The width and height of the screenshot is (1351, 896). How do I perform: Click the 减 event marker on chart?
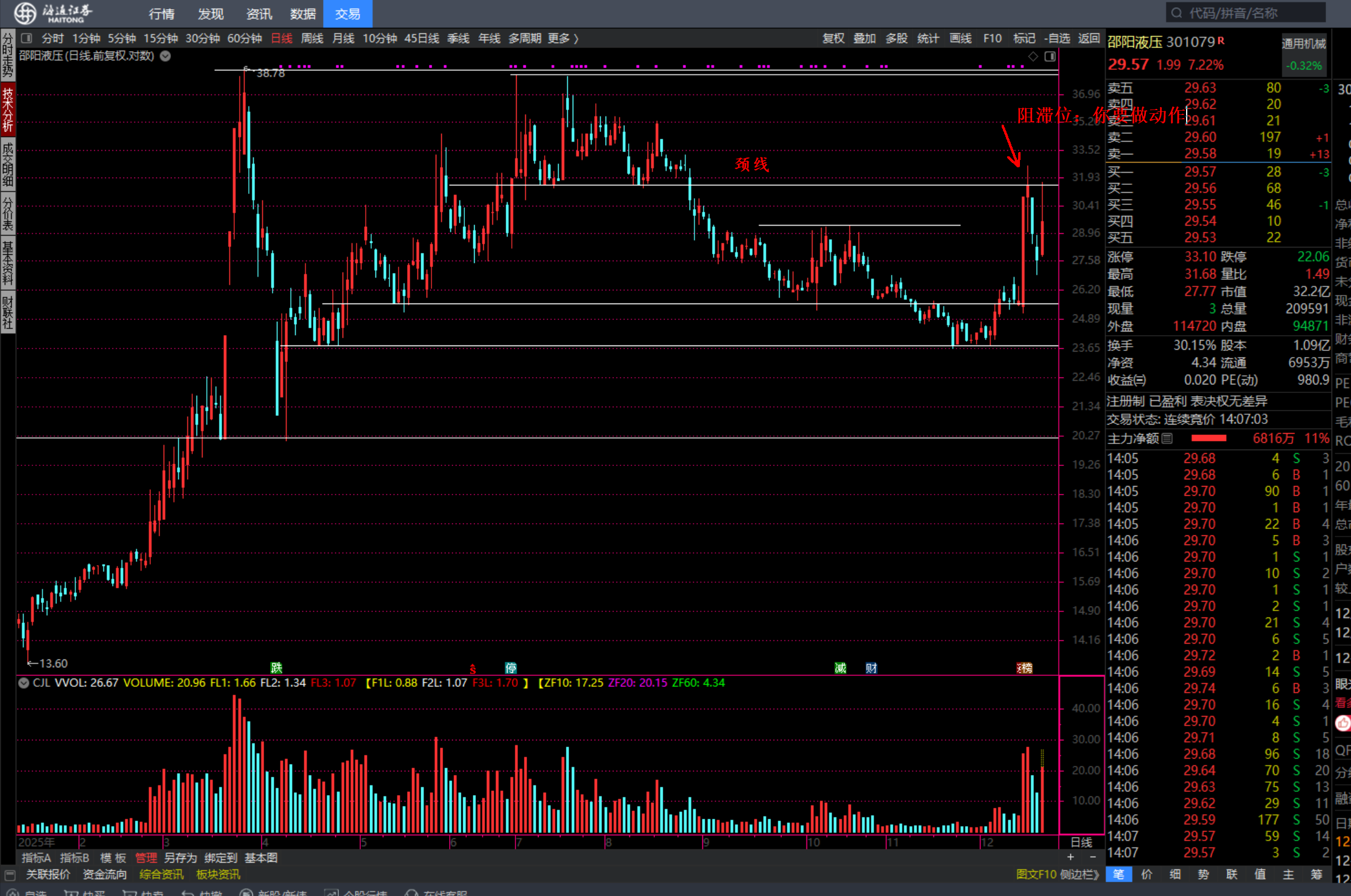click(x=840, y=668)
